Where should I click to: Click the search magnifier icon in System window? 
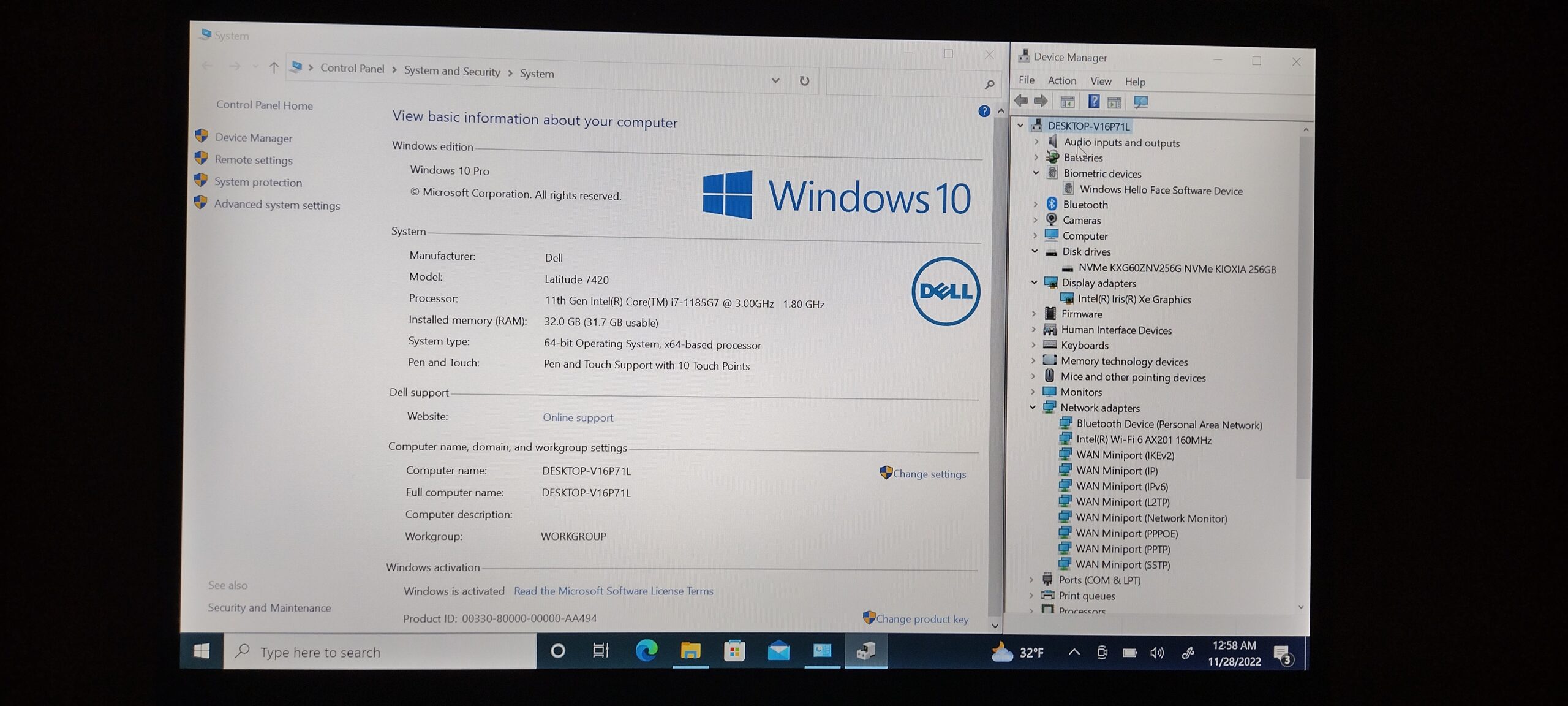click(989, 84)
